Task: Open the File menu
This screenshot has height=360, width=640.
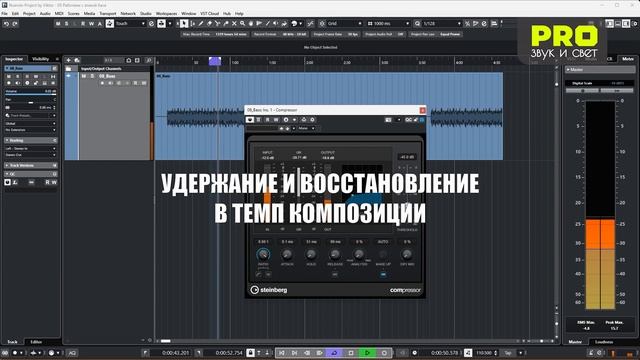Action: [4, 13]
